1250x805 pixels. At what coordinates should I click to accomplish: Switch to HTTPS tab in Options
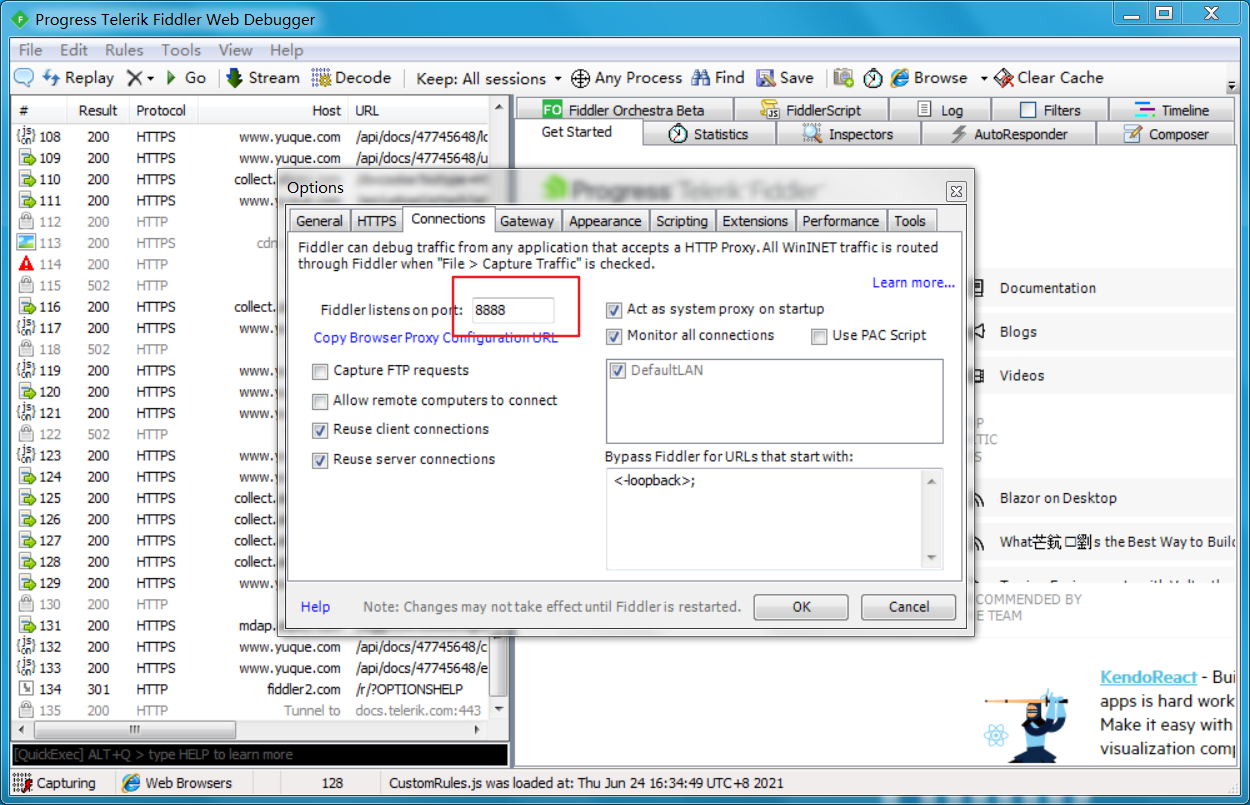pos(377,221)
